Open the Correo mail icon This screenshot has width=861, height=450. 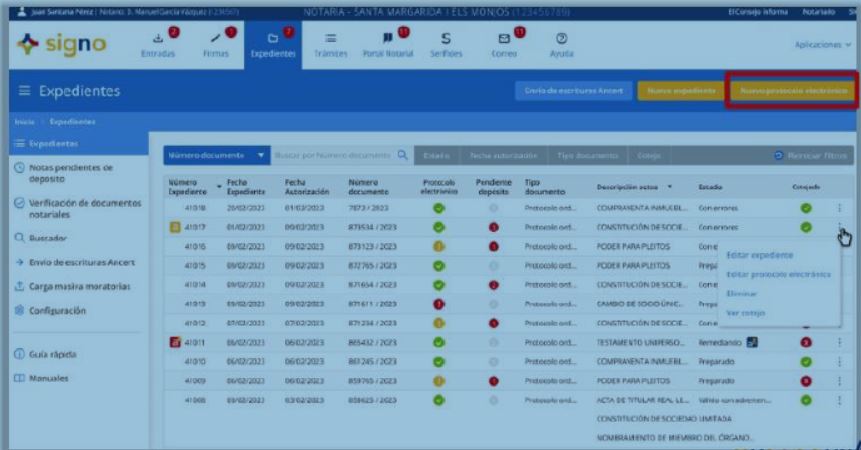(x=504, y=39)
